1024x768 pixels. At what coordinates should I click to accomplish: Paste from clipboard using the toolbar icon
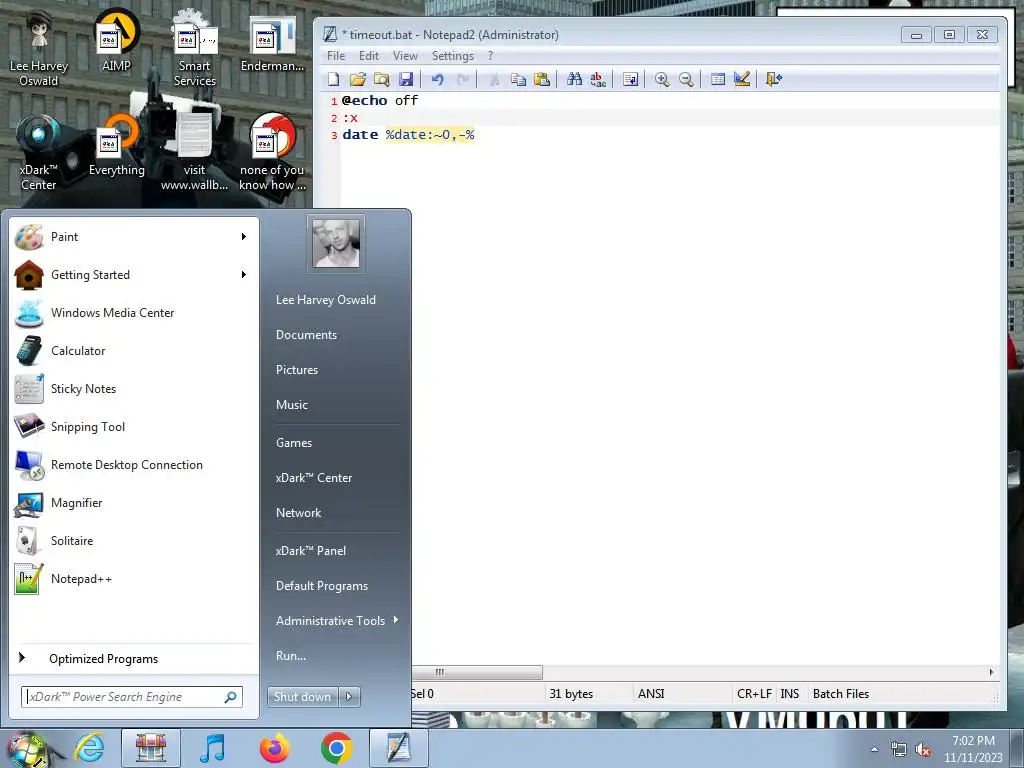pyautogui.click(x=542, y=79)
